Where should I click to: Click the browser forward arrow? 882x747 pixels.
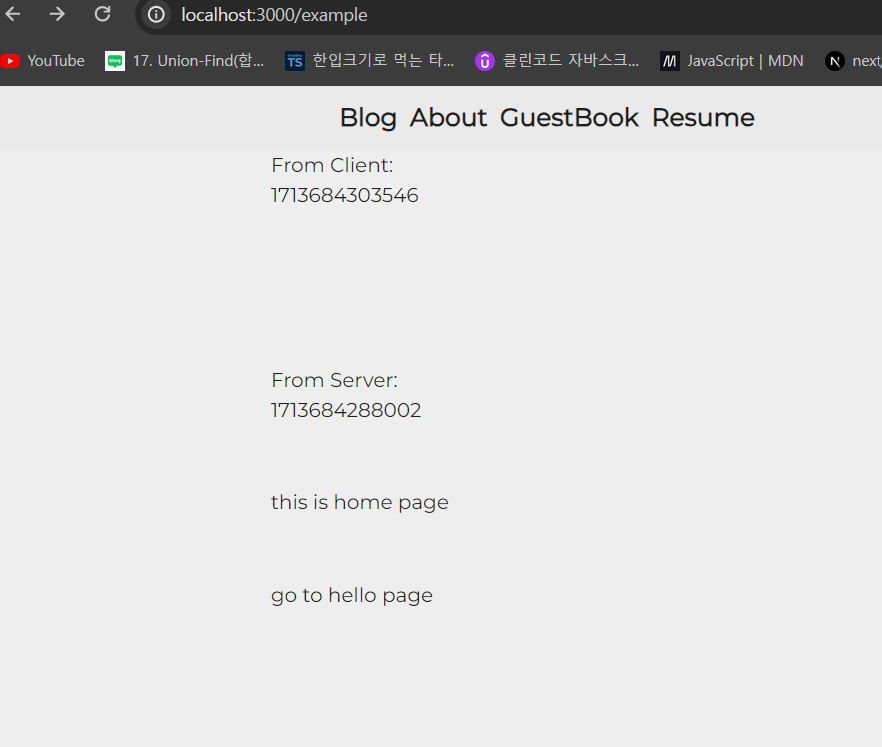tap(57, 14)
